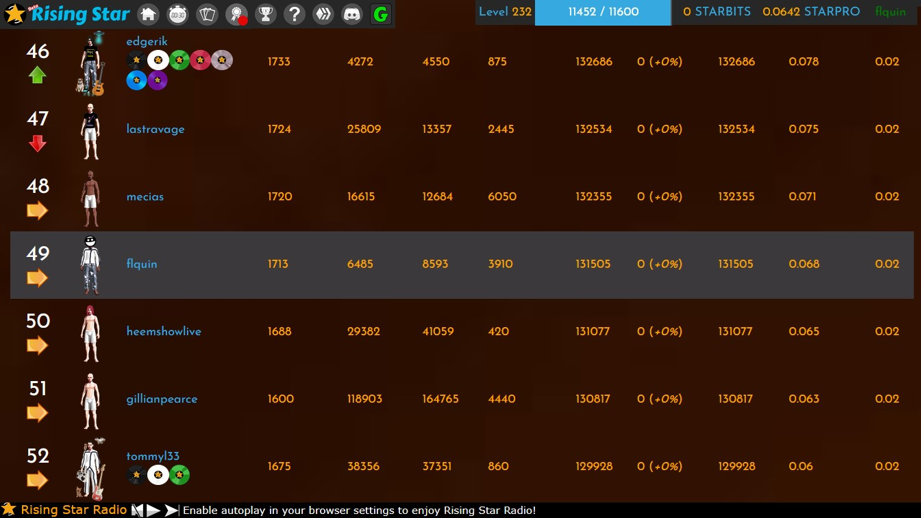
Task: Click edgerik's white record badge
Action: (x=158, y=60)
